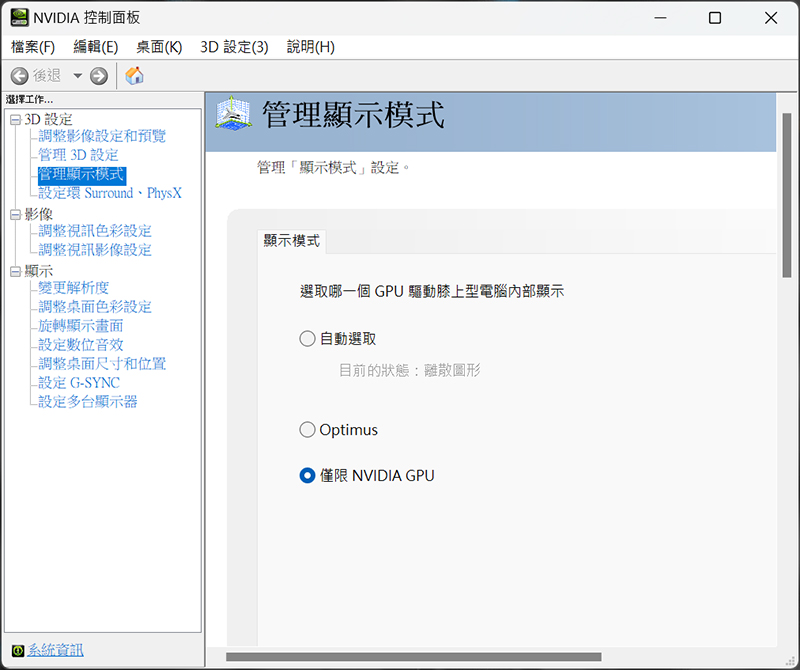Select 管理顯示模式 in the tree
The height and width of the screenshot is (670, 800).
click(x=82, y=175)
